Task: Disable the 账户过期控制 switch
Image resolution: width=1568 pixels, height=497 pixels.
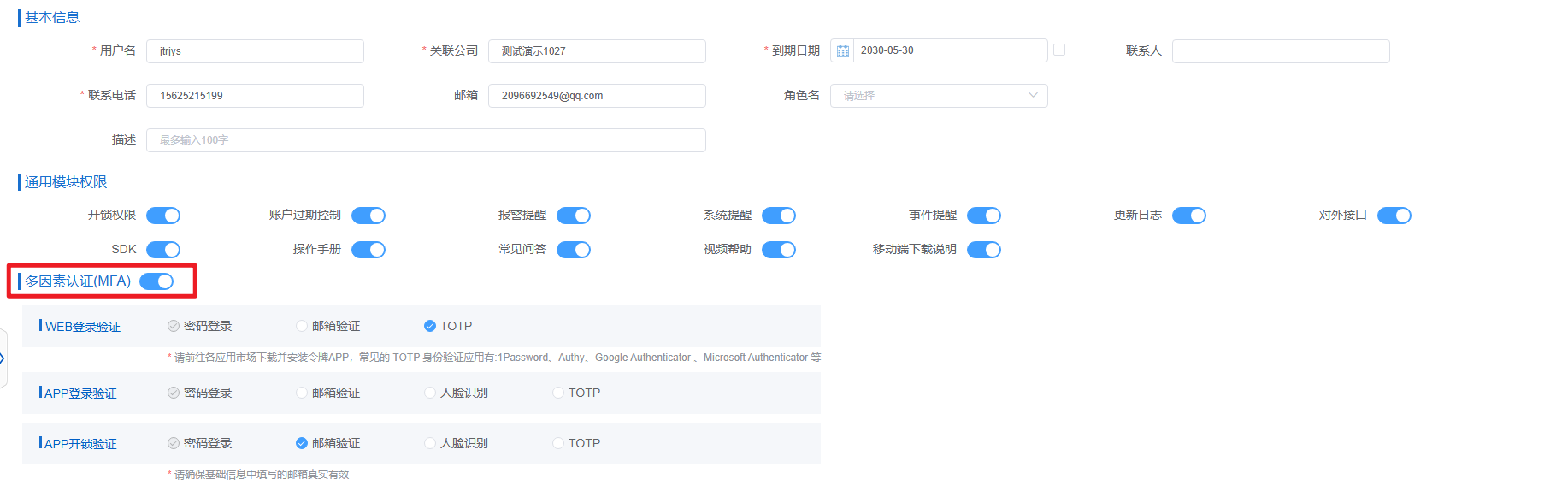Action: coord(368,216)
